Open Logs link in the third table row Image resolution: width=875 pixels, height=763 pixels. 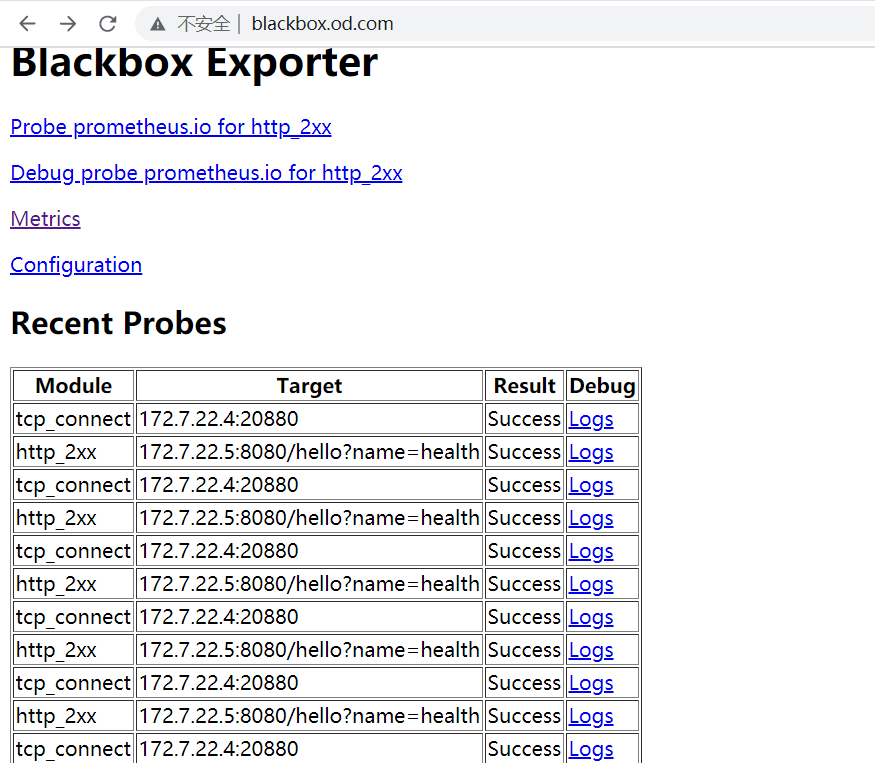tap(591, 486)
